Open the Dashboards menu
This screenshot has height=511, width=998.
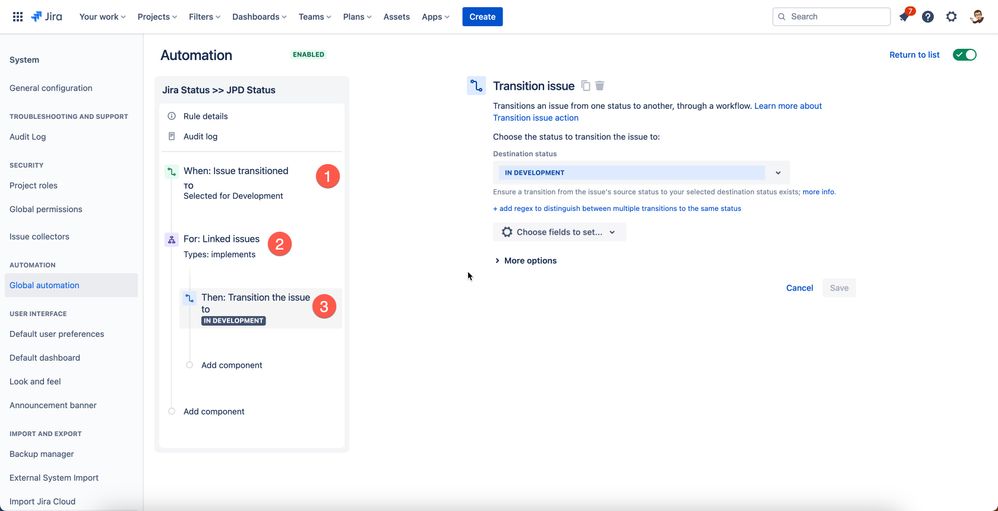click(x=259, y=17)
